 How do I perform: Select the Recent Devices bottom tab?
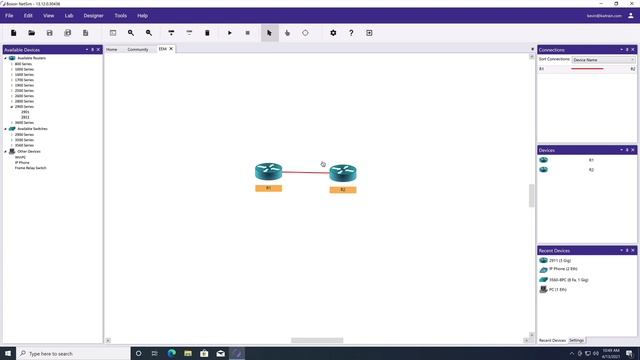[x=552, y=340]
